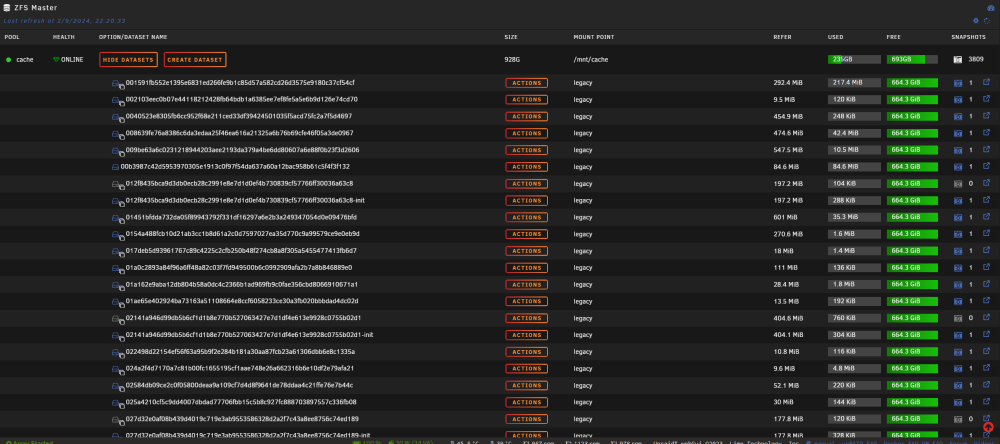Click the lock dataset icon beside 022498d2
The height and width of the screenshot is (444, 1000).
point(118,352)
